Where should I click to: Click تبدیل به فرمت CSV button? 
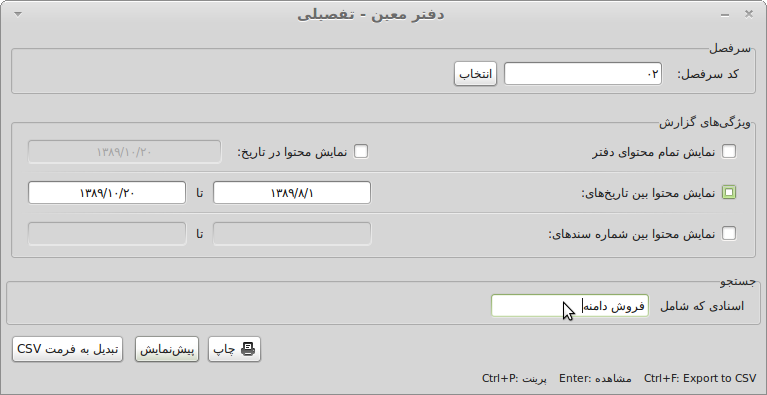coord(68,350)
